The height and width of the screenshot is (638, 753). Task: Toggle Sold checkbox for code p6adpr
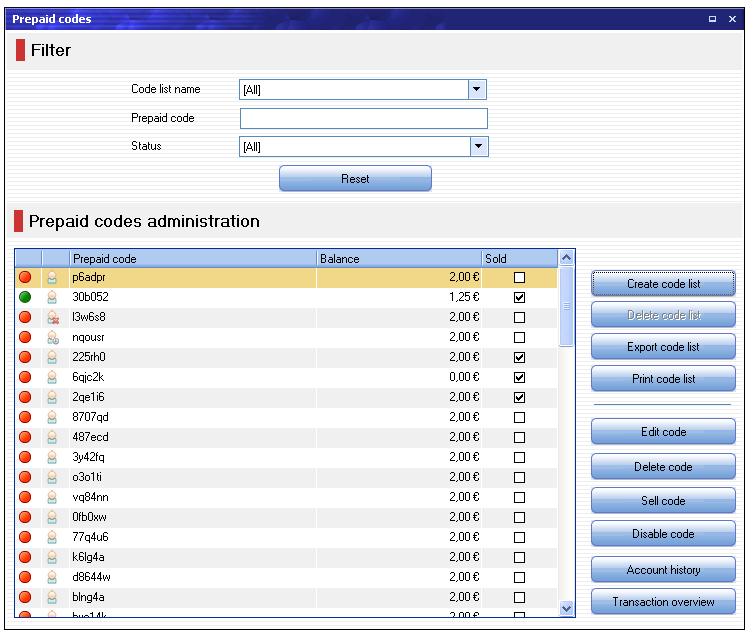(x=519, y=277)
